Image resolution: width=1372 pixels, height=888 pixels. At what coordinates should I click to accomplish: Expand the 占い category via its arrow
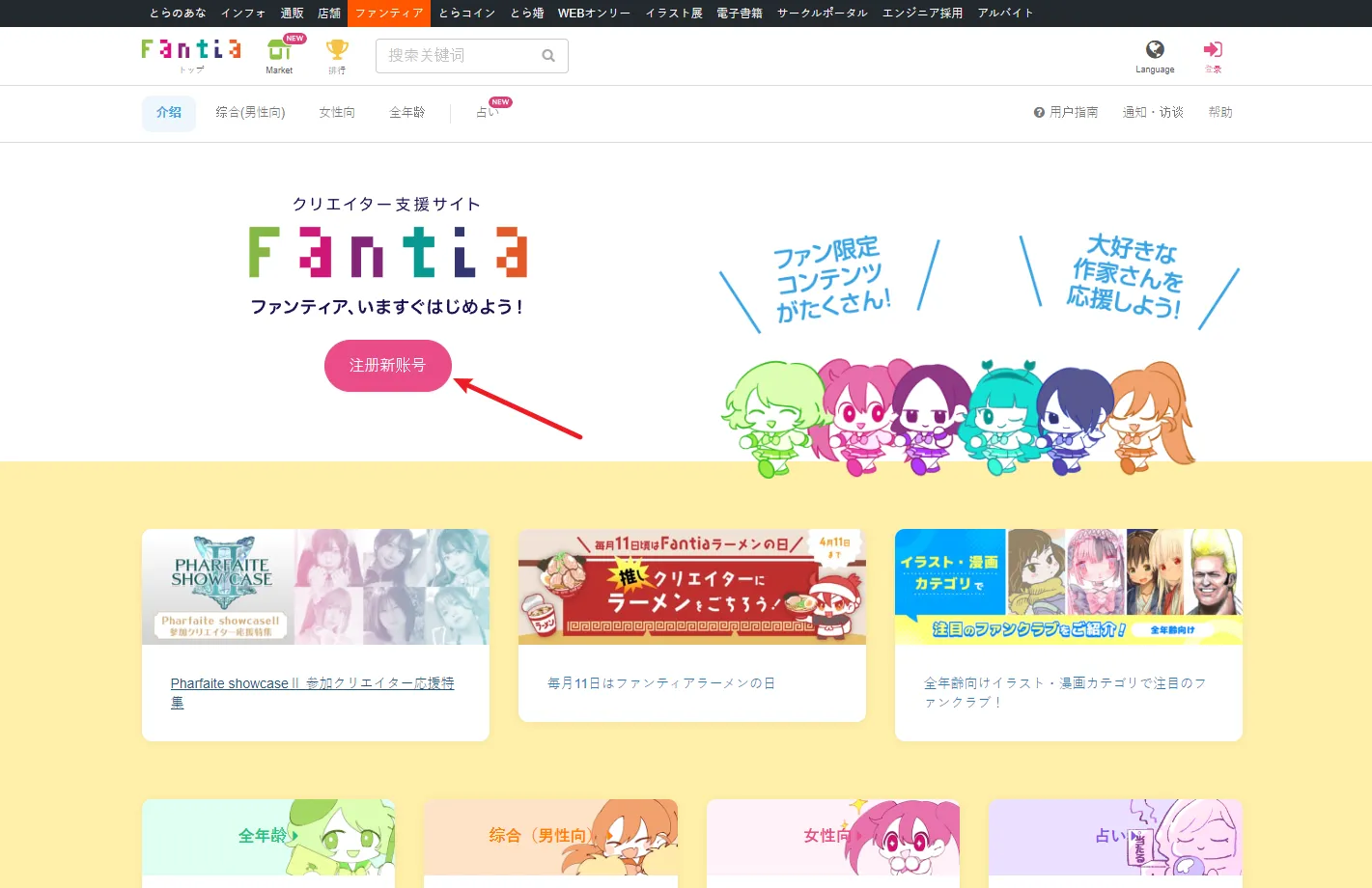(x=1132, y=834)
